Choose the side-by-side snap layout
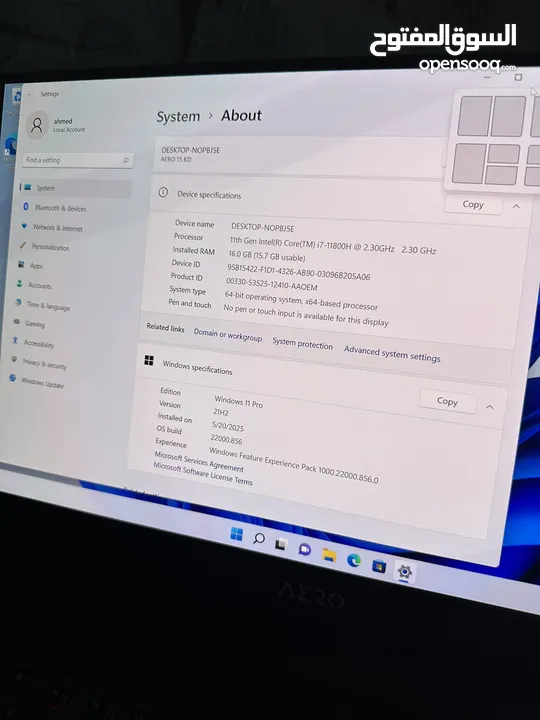Viewport: 540px width, 720px height. (491, 116)
